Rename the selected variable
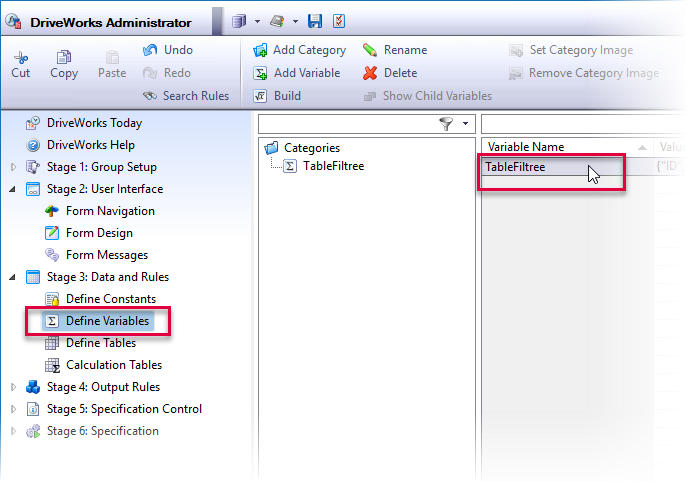 (x=395, y=50)
